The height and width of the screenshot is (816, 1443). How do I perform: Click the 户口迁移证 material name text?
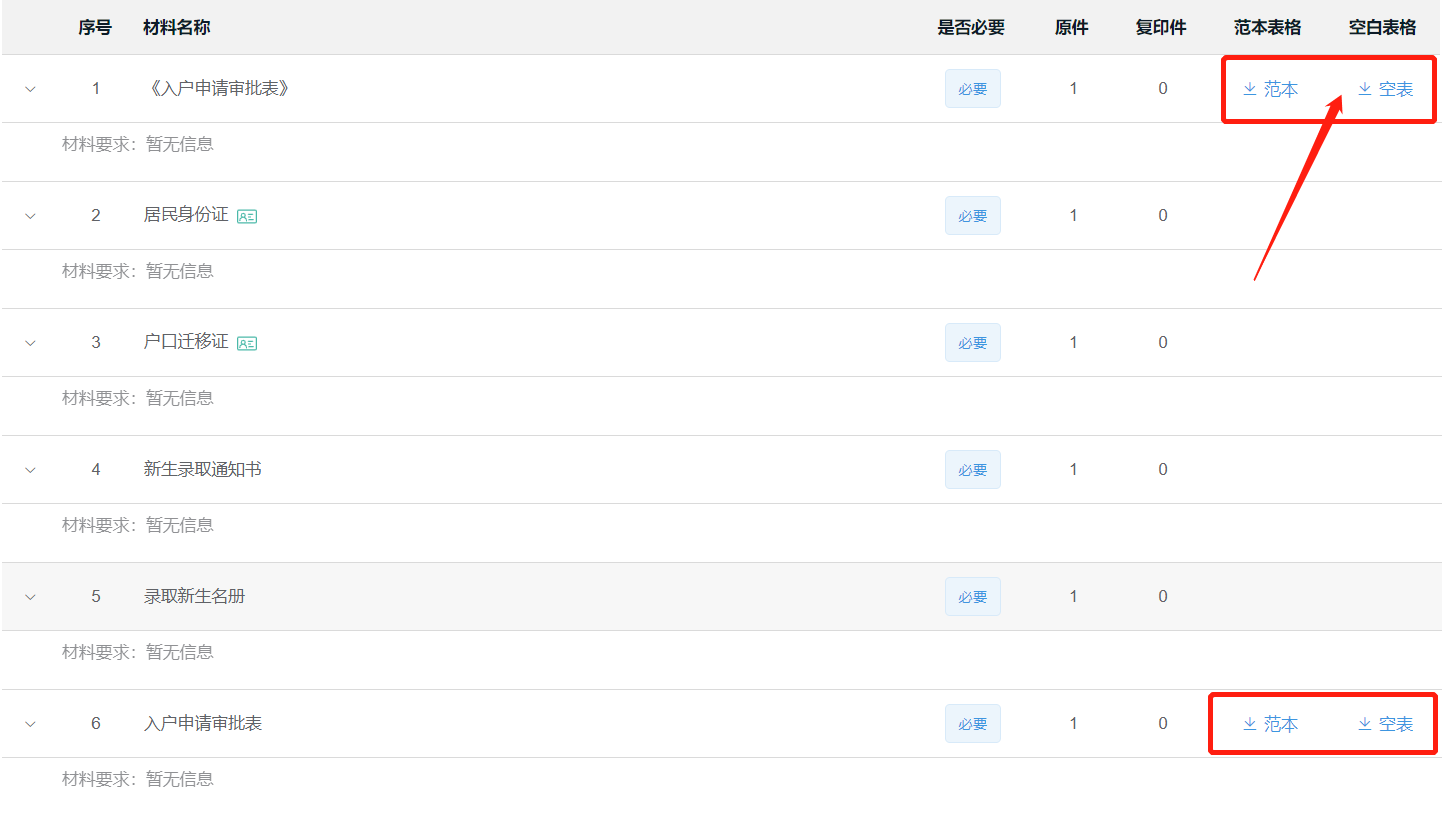coord(186,342)
